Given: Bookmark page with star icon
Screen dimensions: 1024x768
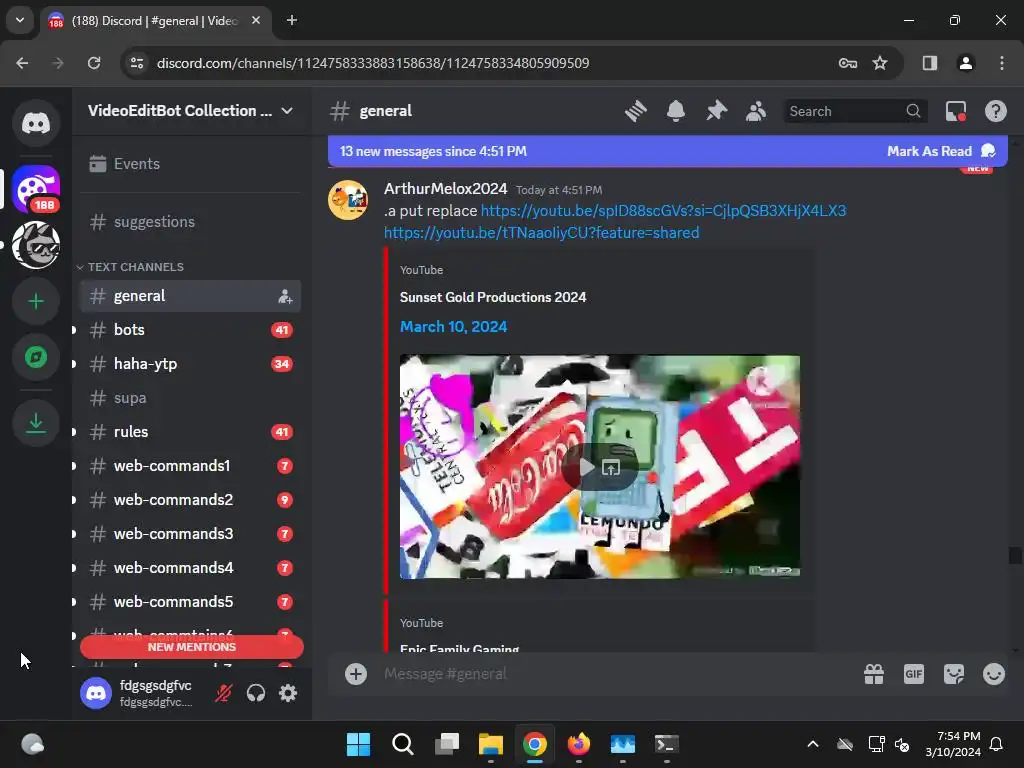Looking at the screenshot, I should (880, 63).
